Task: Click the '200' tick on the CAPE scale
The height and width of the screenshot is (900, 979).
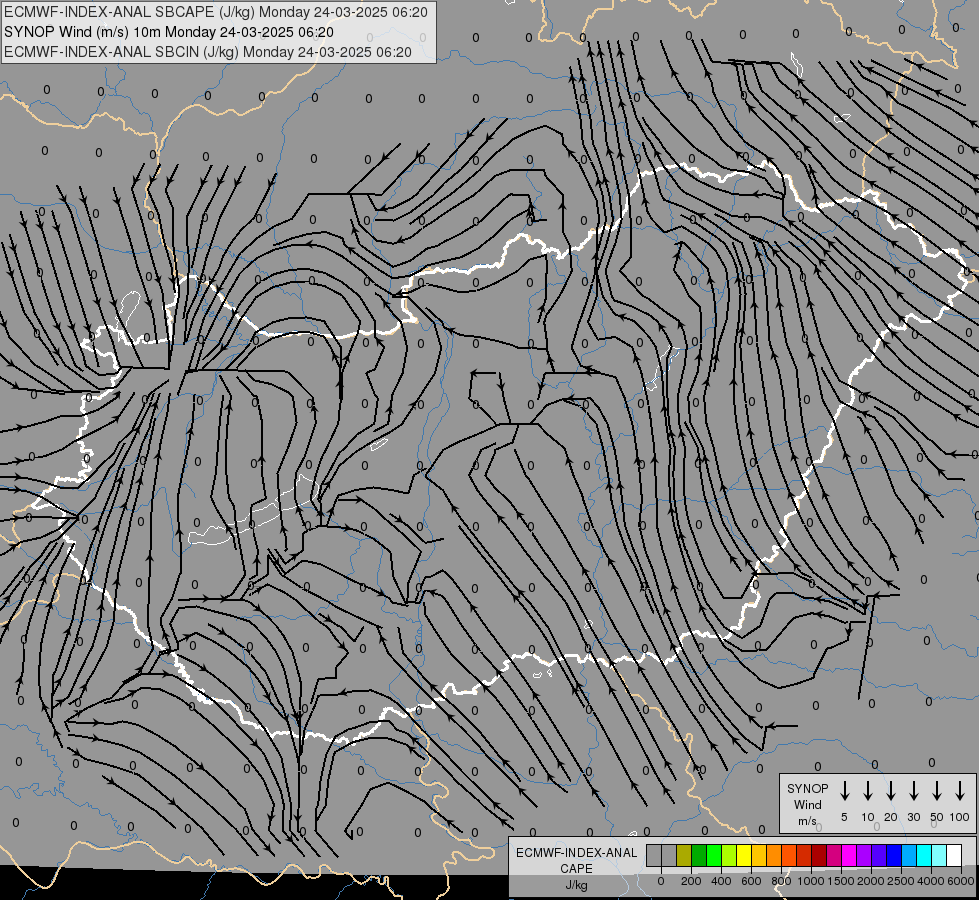Action: [x=691, y=881]
